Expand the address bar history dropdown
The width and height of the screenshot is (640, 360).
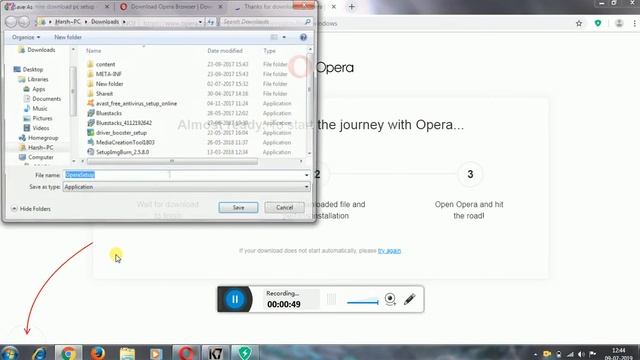[x=200, y=22]
